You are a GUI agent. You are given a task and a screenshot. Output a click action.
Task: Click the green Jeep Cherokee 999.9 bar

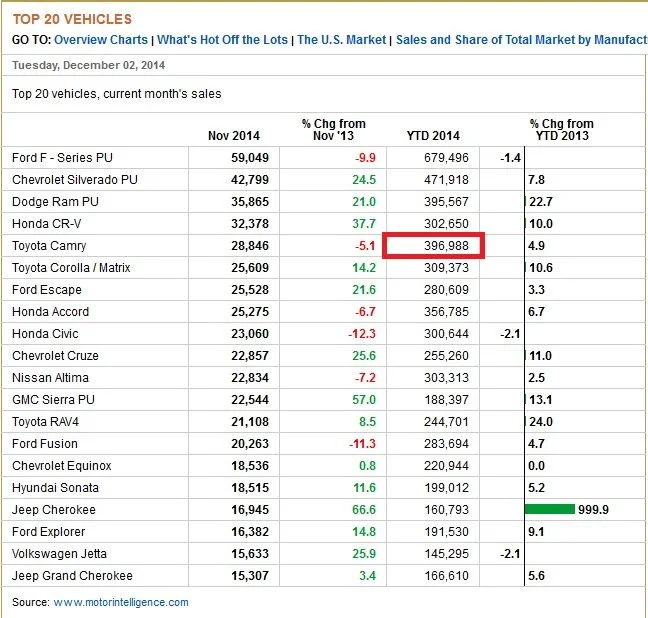point(550,510)
